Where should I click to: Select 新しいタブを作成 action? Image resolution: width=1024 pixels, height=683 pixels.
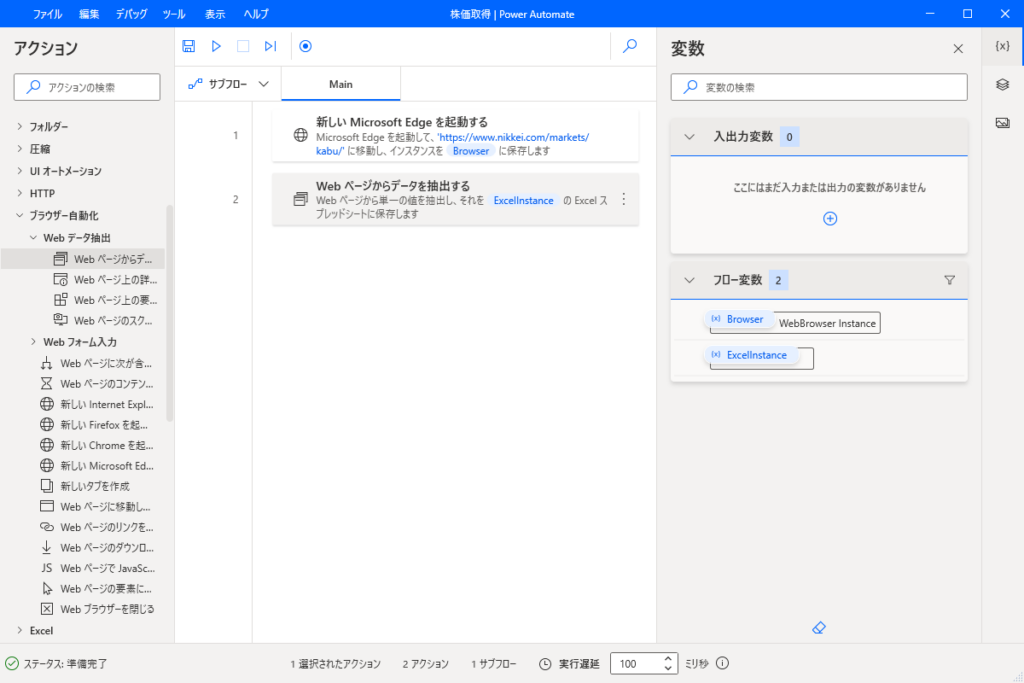pos(83,486)
